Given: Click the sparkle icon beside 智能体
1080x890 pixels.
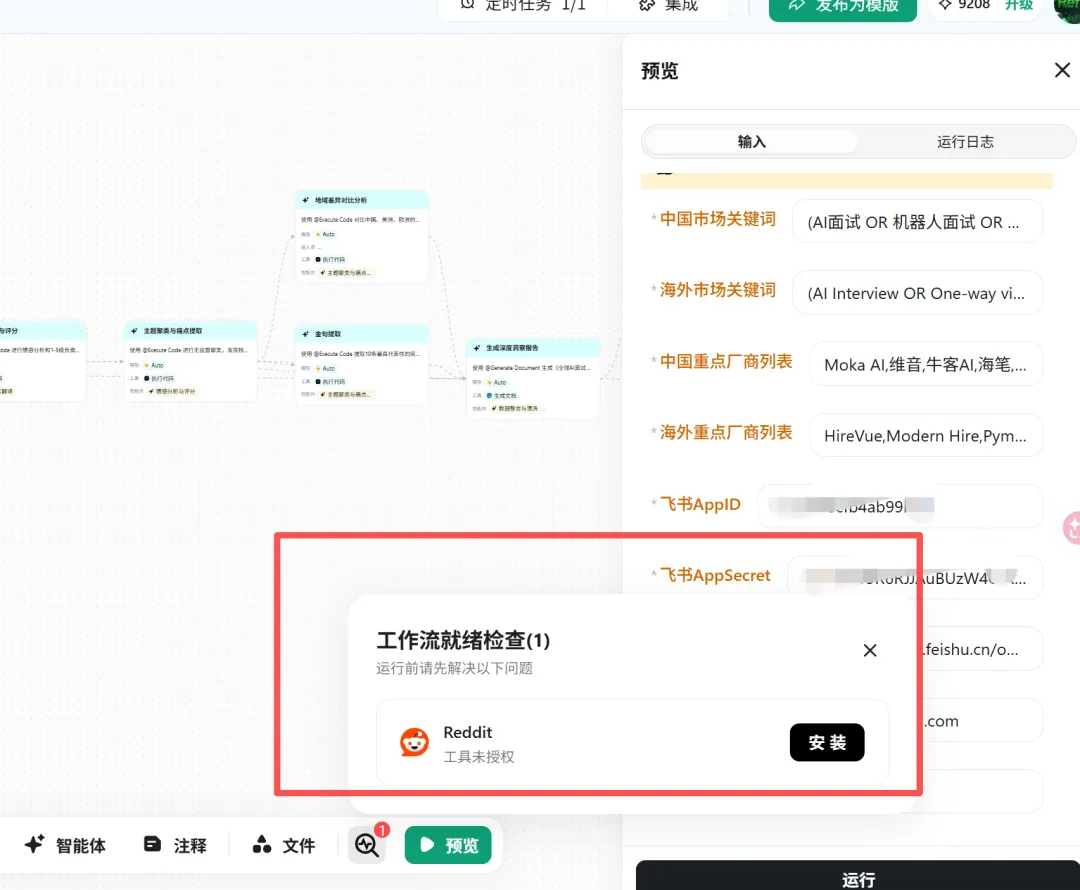Looking at the screenshot, I should 34,844.
